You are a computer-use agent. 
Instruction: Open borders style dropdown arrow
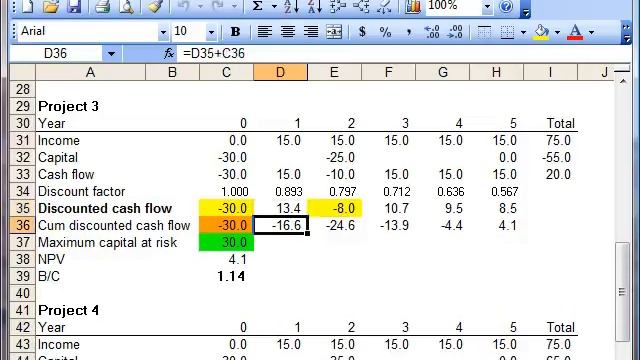pos(523,32)
